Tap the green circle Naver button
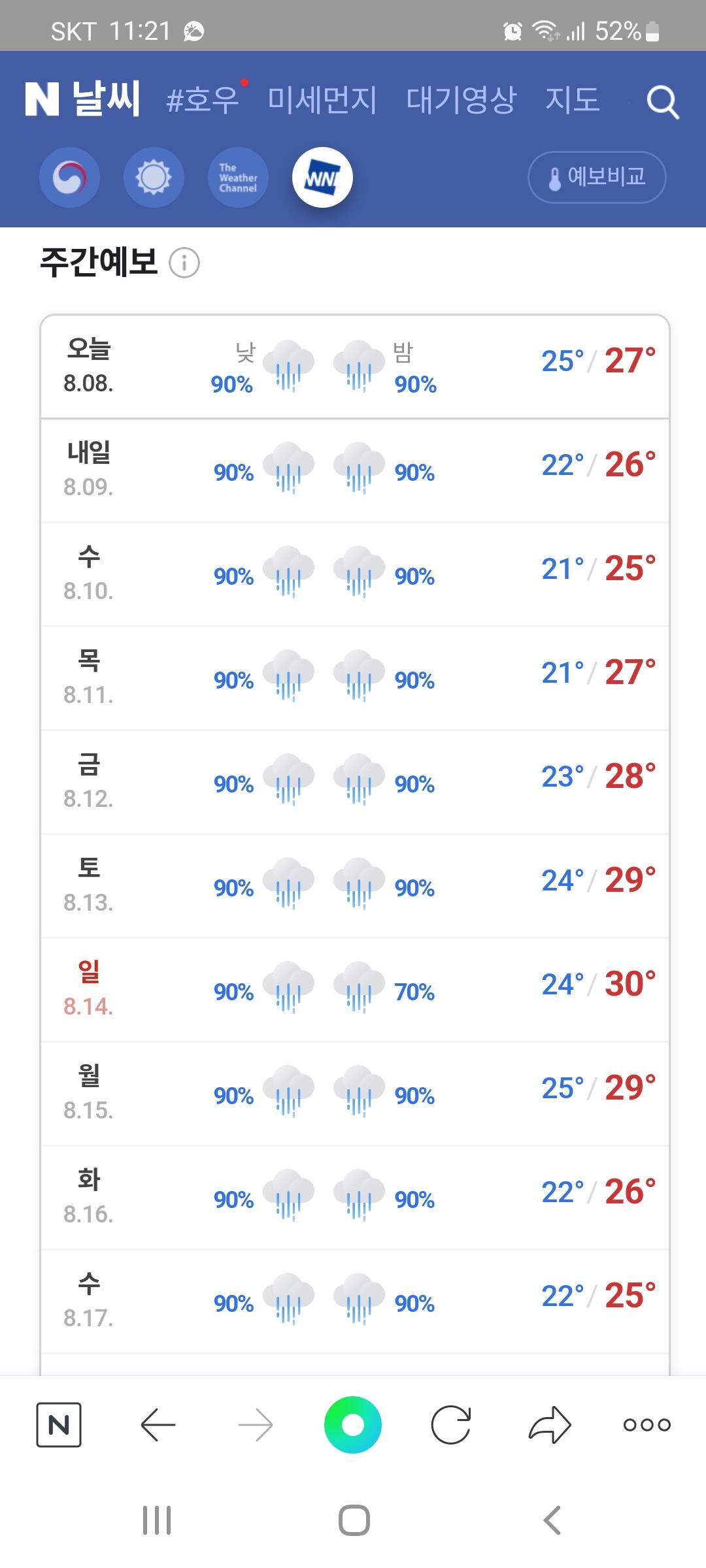This screenshot has width=706, height=1568. pos(353,1424)
